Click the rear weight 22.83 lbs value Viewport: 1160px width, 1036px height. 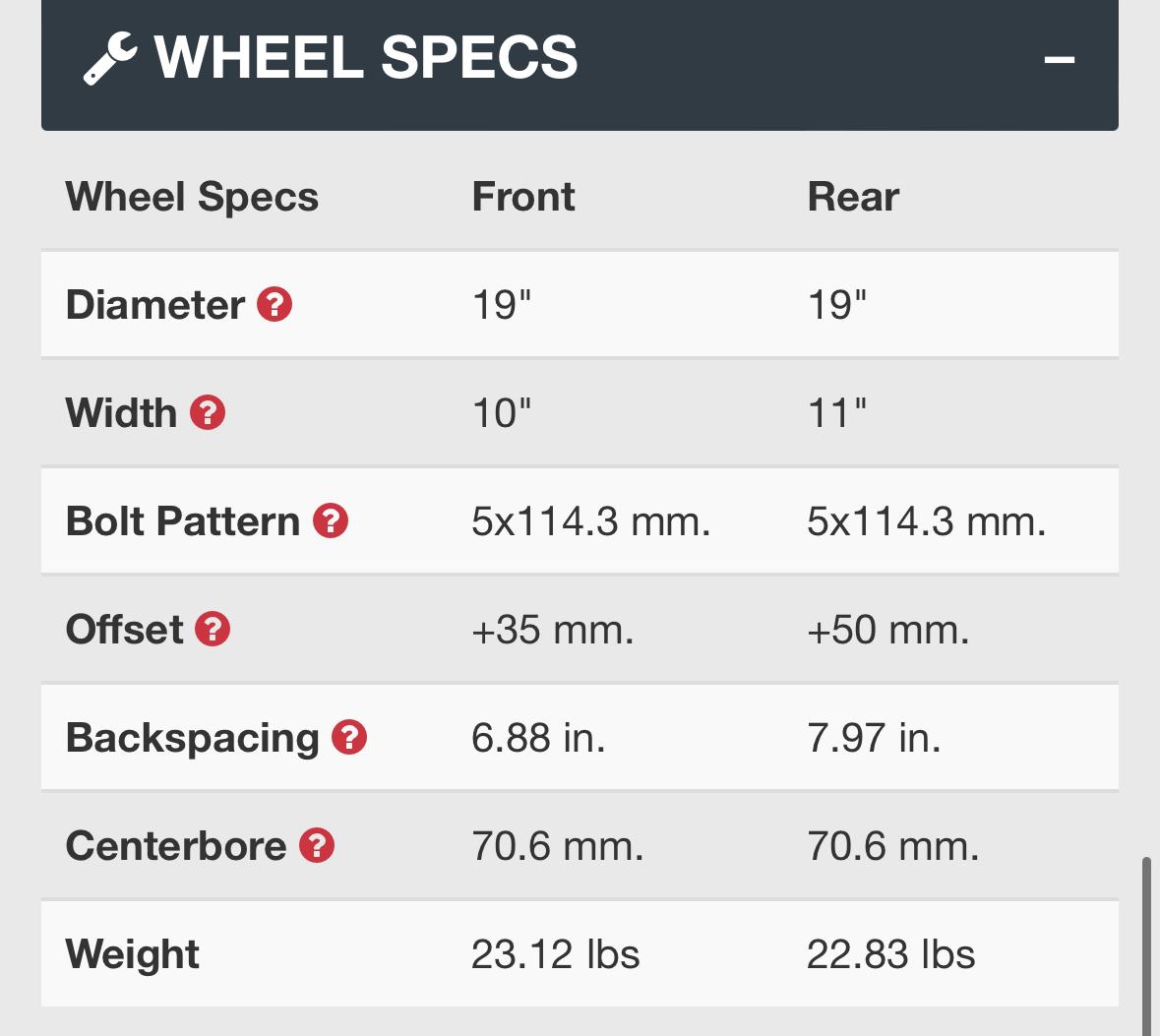890,954
